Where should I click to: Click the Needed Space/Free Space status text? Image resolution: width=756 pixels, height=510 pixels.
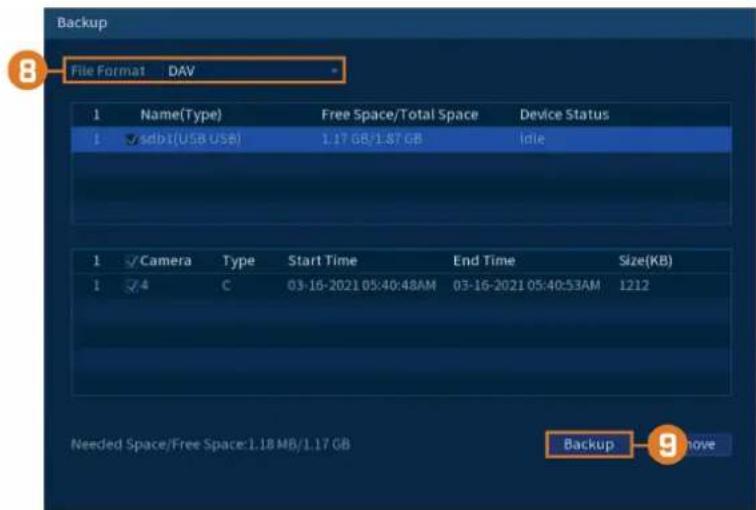pos(210,444)
